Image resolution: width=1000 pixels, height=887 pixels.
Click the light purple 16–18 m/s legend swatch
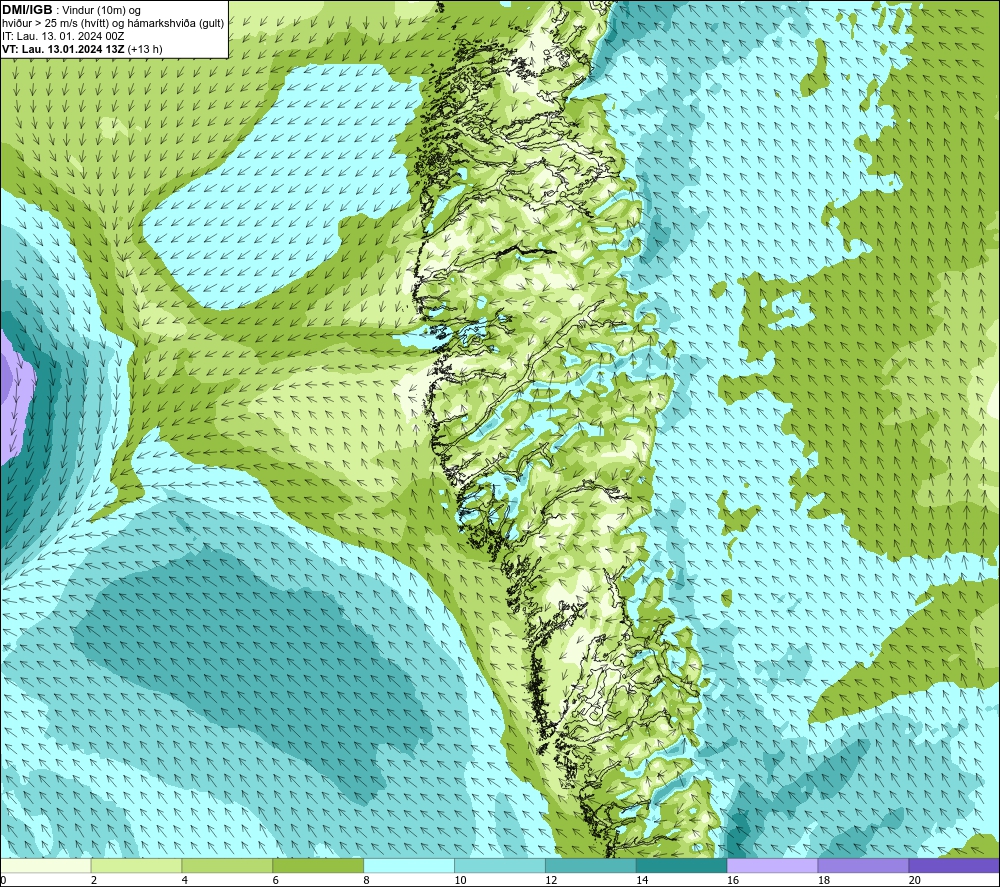(x=772, y=865)
